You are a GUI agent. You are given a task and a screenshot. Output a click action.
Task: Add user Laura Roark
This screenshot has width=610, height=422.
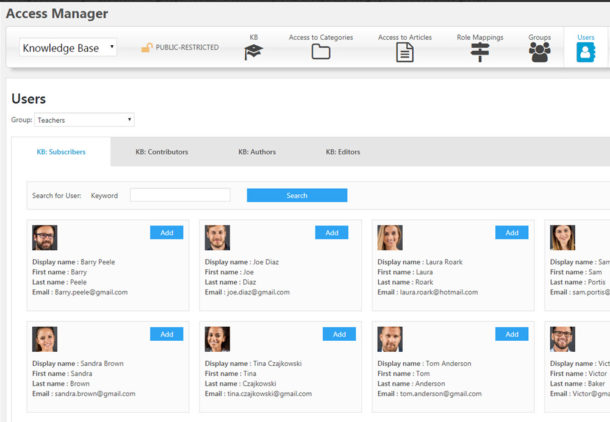click(x=512, y=233)
